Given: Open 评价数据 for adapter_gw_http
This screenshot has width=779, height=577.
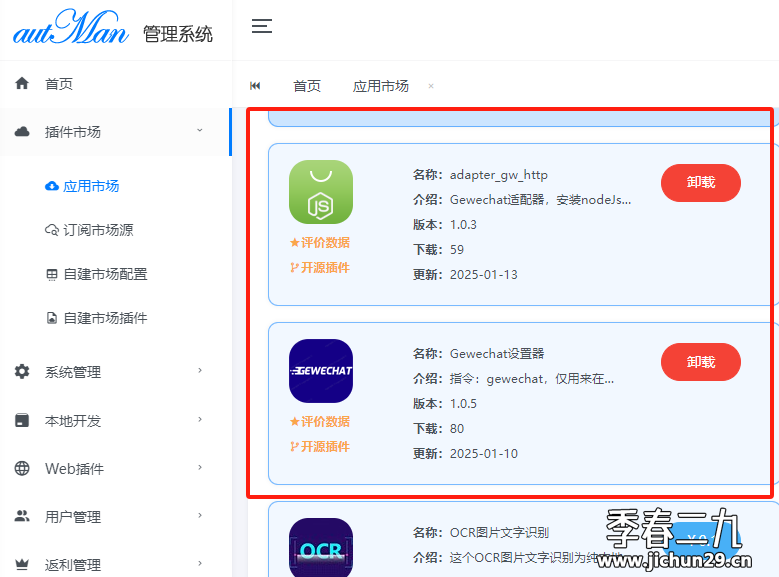Looking at the screenshot, I should point(320,243).
